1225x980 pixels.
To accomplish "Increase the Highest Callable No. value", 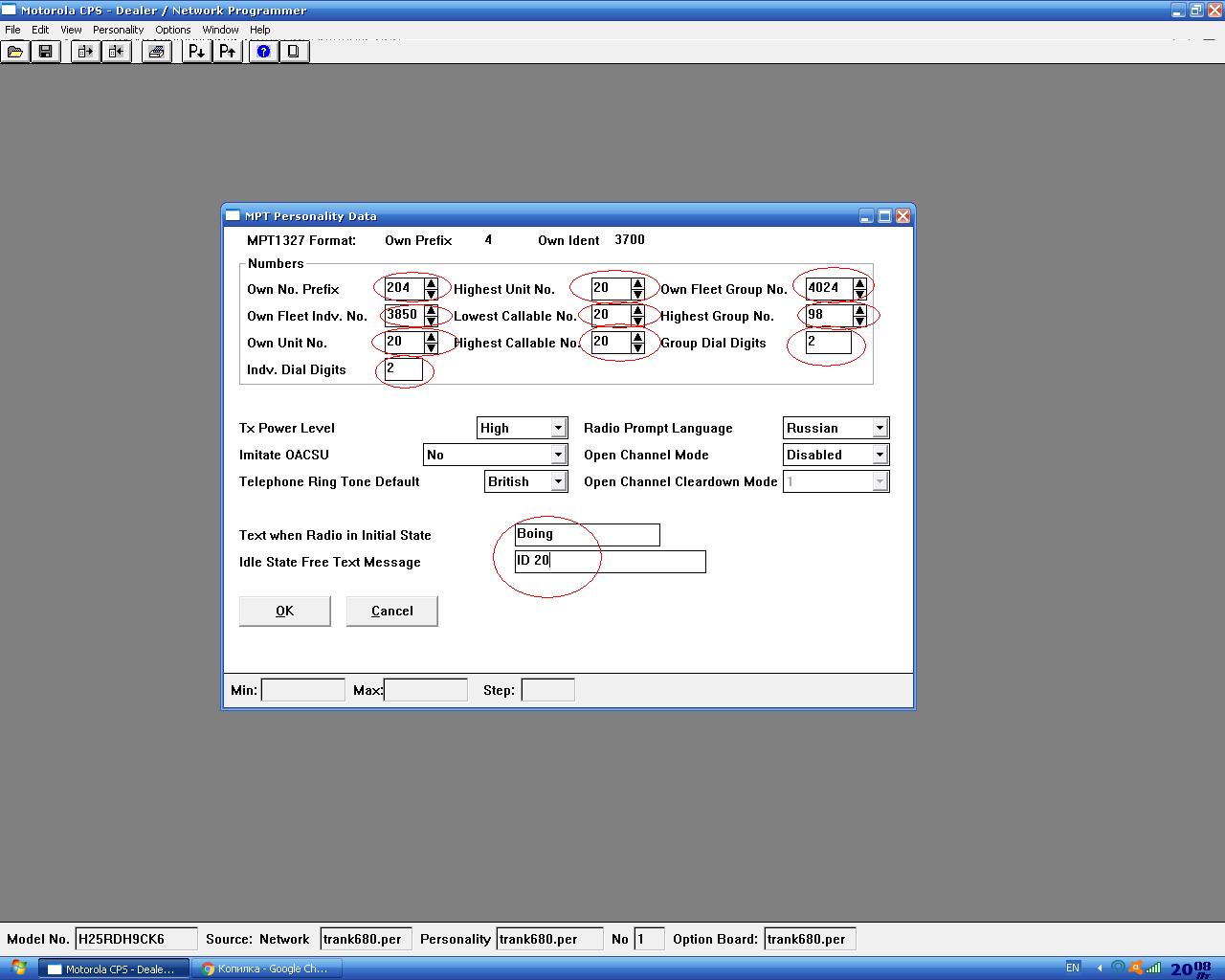I will [x=637, y=337].
